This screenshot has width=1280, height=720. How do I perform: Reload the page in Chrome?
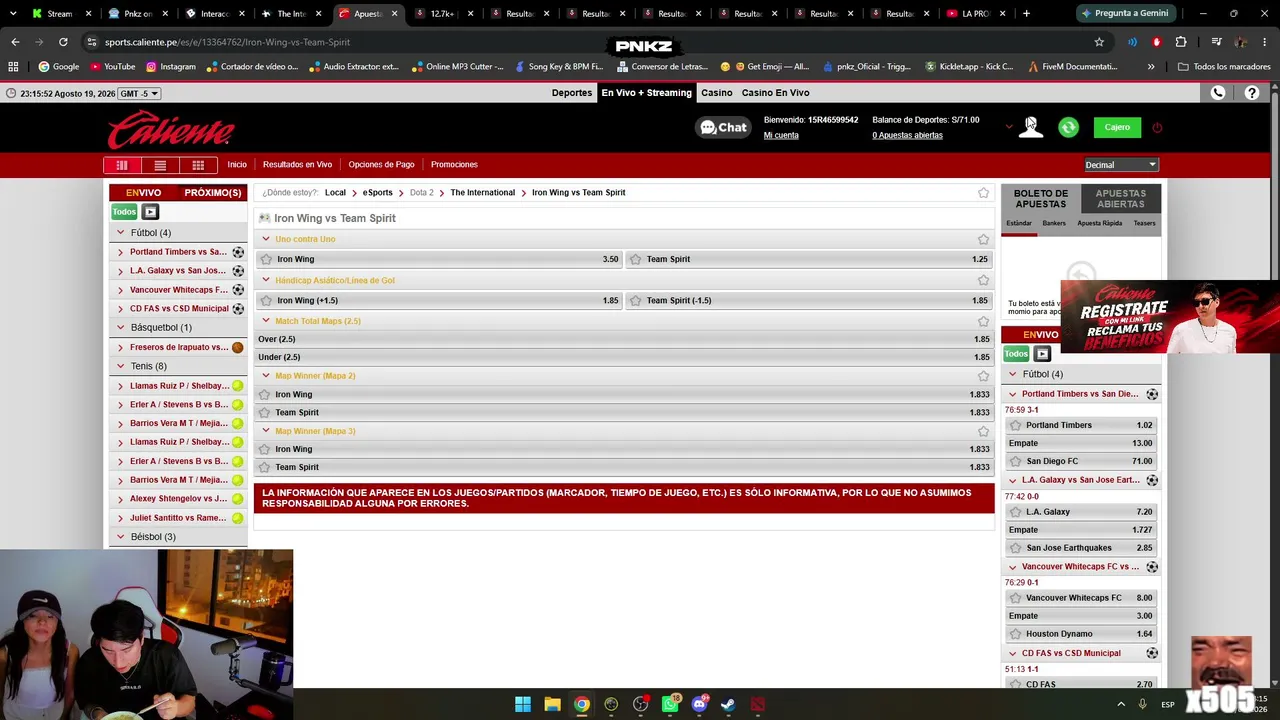[63, 42]
